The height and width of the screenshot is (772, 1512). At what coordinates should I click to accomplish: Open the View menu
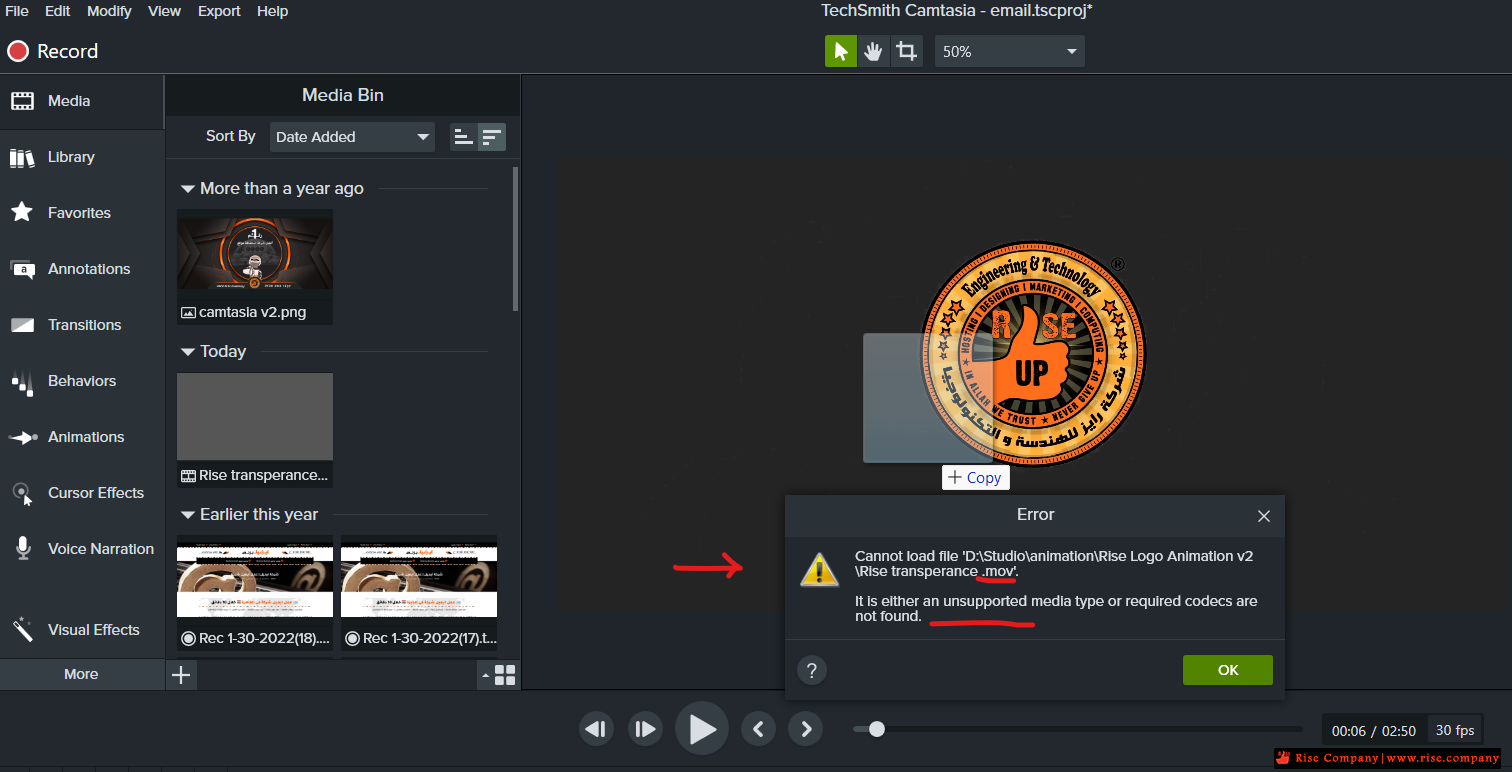point(164,11)
